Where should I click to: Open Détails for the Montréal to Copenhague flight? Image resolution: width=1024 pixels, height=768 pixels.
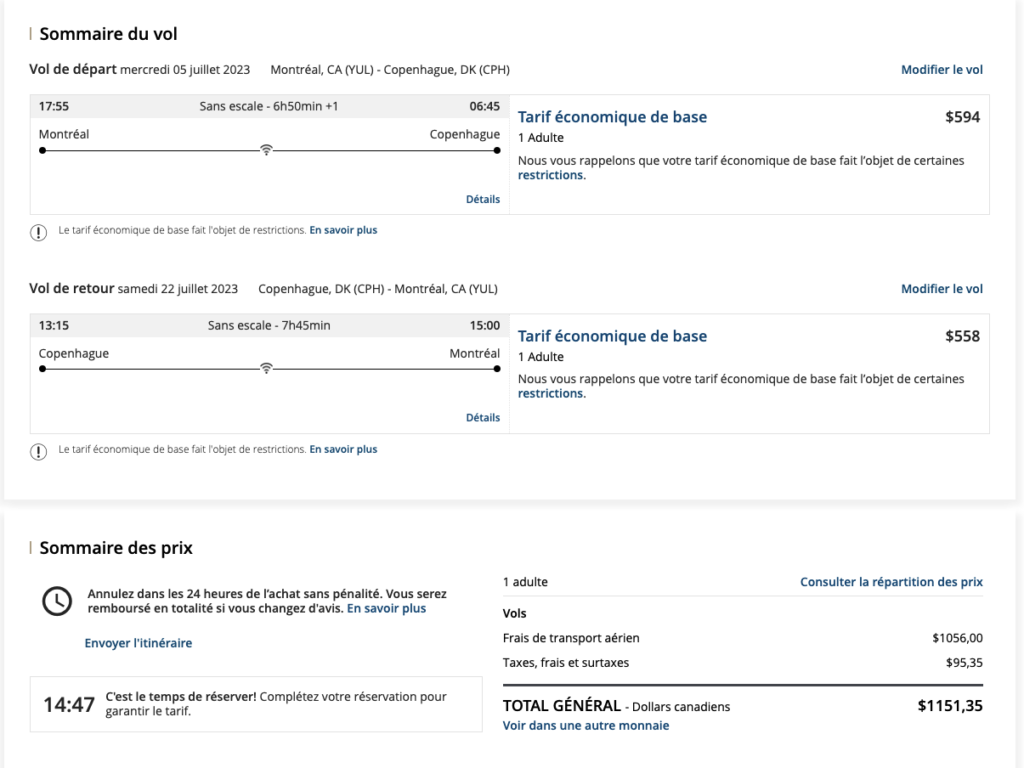[482, 199]
